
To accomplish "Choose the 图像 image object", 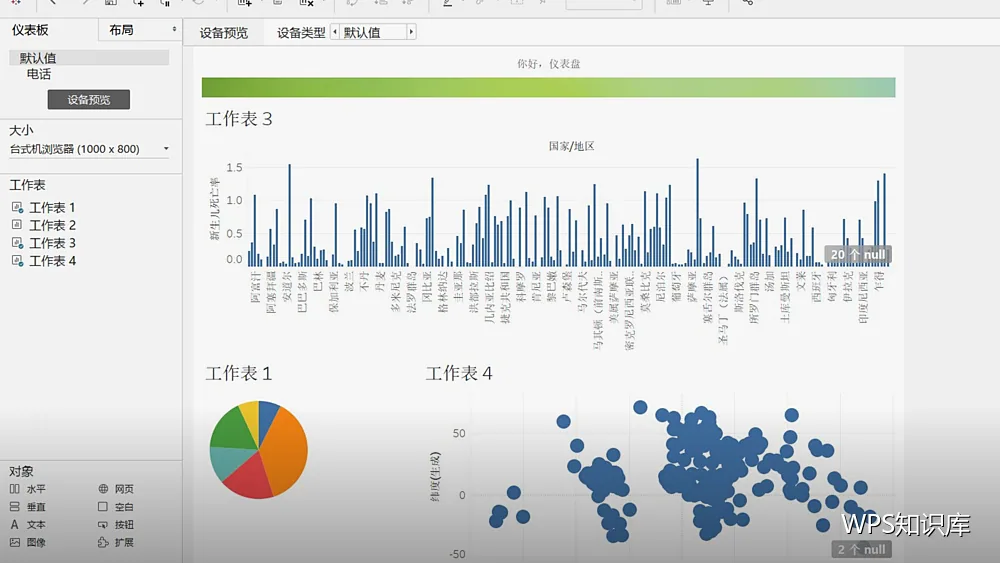I will 28,543.
